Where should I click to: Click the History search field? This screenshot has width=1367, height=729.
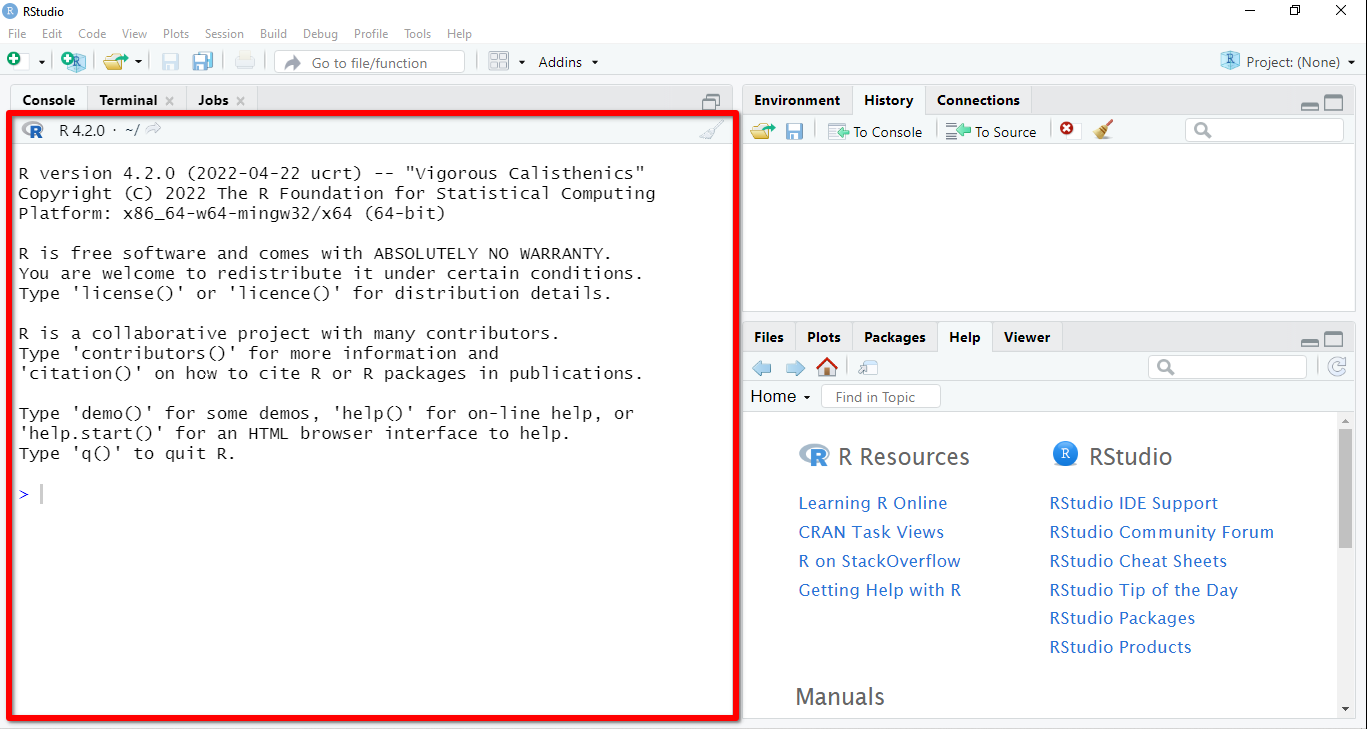tap(1265, 130)
